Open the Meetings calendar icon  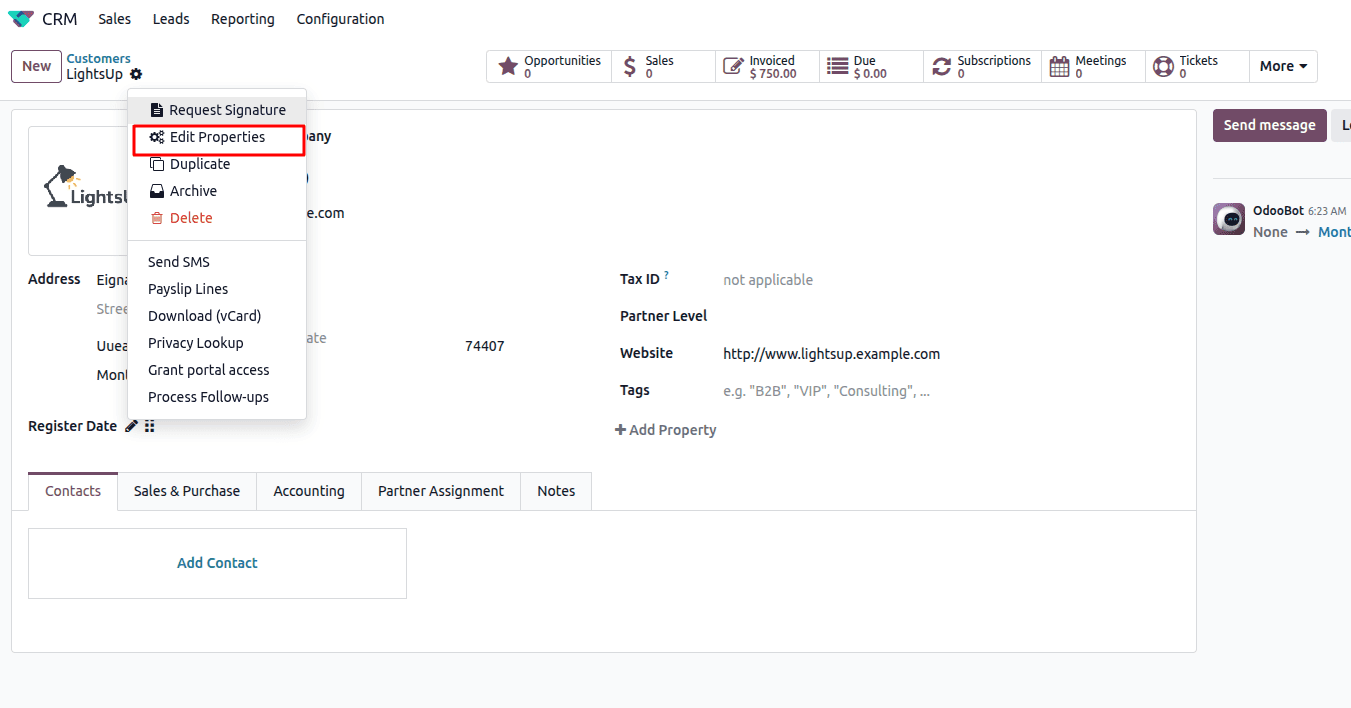click(x=1059, y=67)
